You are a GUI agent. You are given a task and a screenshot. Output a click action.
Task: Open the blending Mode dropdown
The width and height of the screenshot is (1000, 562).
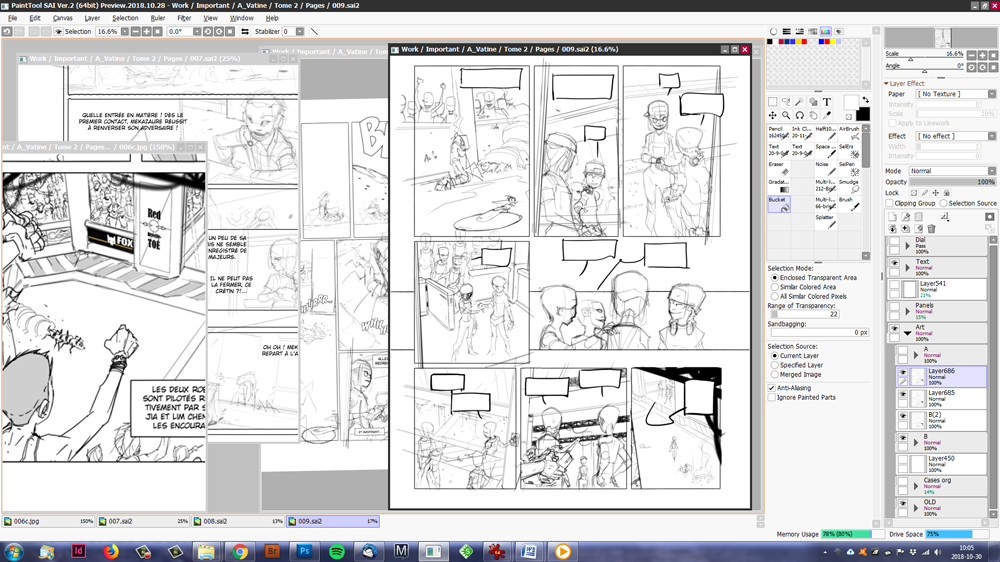[952, 171]
